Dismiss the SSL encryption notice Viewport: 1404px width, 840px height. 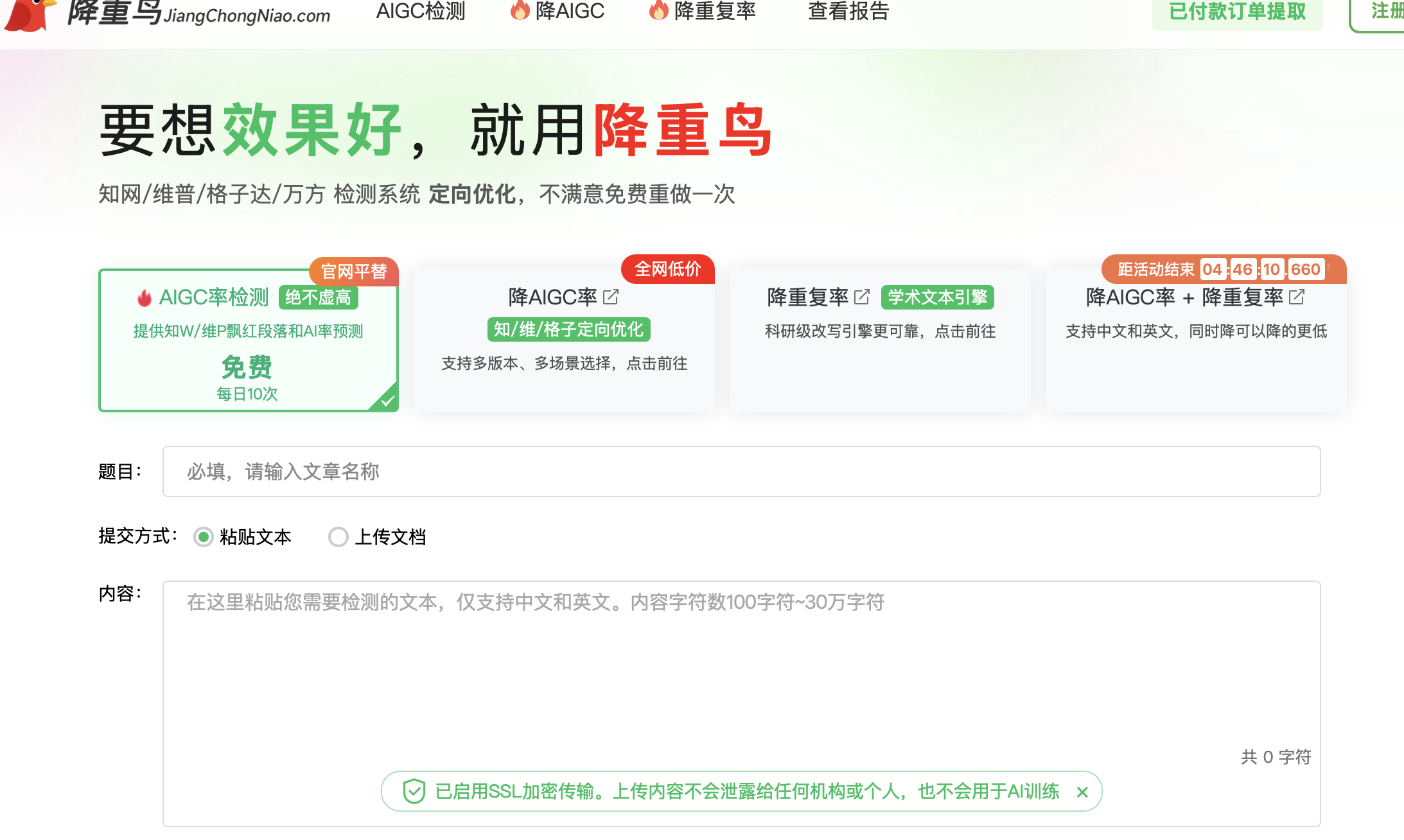coord(1082,792)
